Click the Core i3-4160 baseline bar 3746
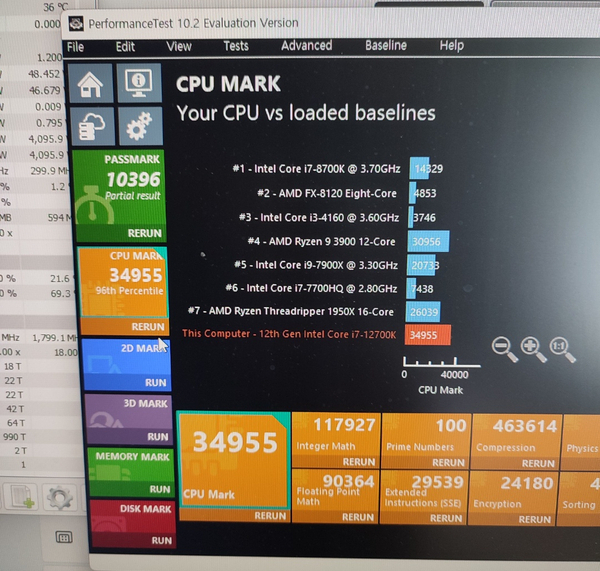This screenshot has height=571, width=600. click(x=411, y=217)
